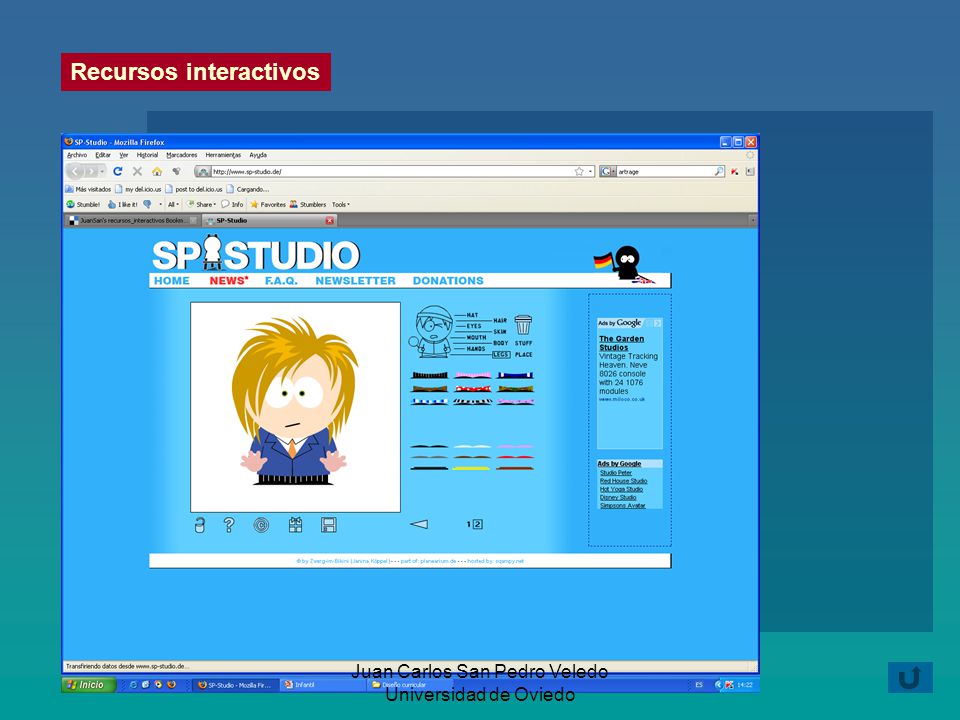Open the dropdown arrow after thumbs-down icon
This screenshot has width=960, height=720.
point(161,204)
